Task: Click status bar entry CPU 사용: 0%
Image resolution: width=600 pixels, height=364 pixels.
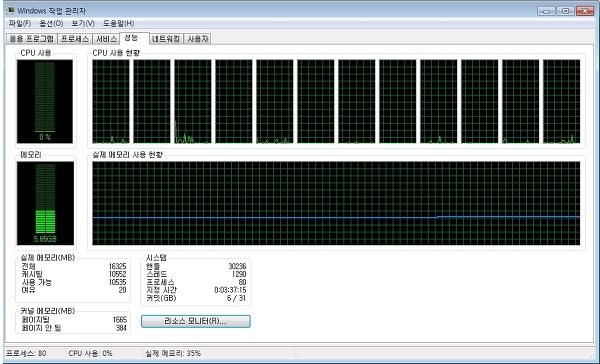Action: [x=91, y=353]
